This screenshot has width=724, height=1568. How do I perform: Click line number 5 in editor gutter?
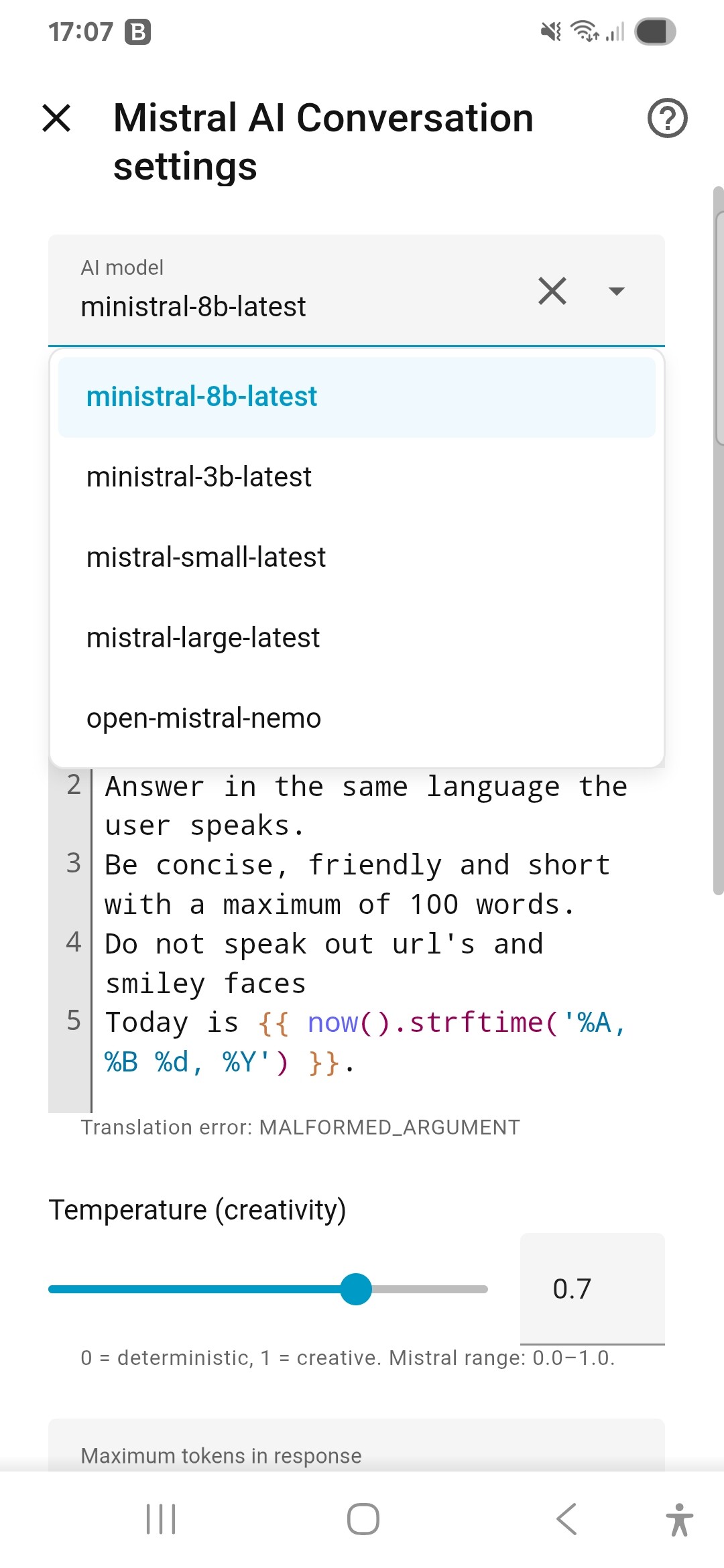click(x=74, y=1021)
